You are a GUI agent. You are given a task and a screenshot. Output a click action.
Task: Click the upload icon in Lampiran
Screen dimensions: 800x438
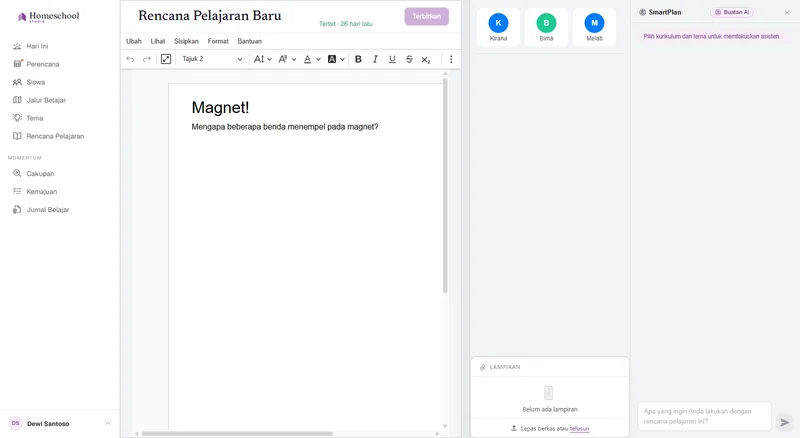[x=514, y=429]
